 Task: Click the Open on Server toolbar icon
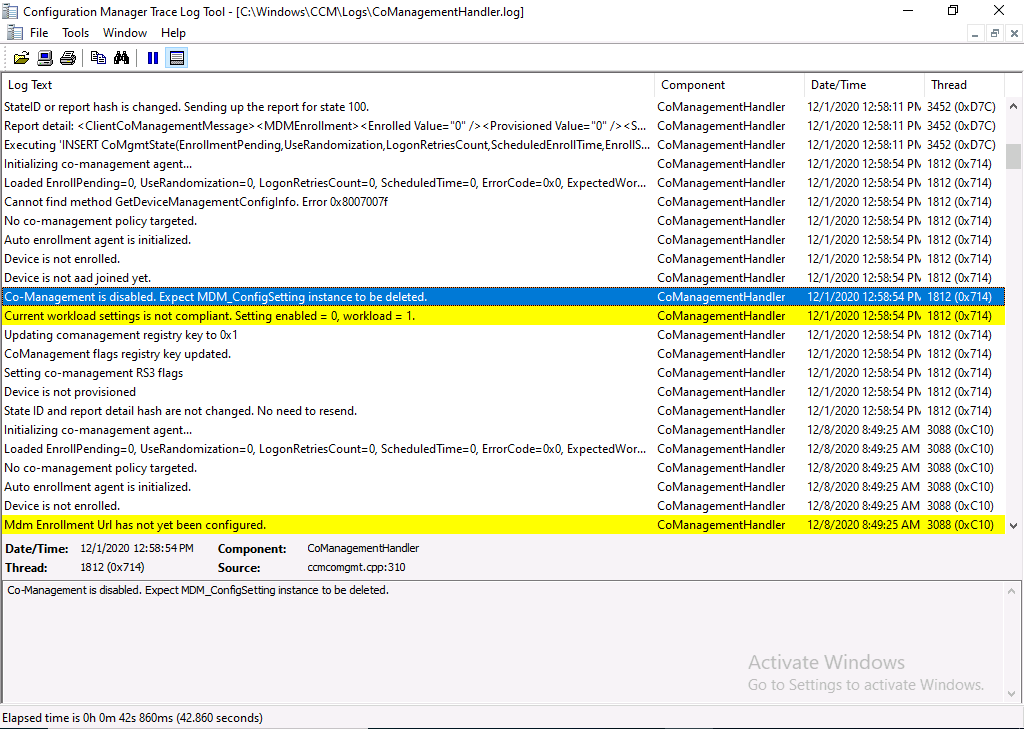(x=45, y=58)
